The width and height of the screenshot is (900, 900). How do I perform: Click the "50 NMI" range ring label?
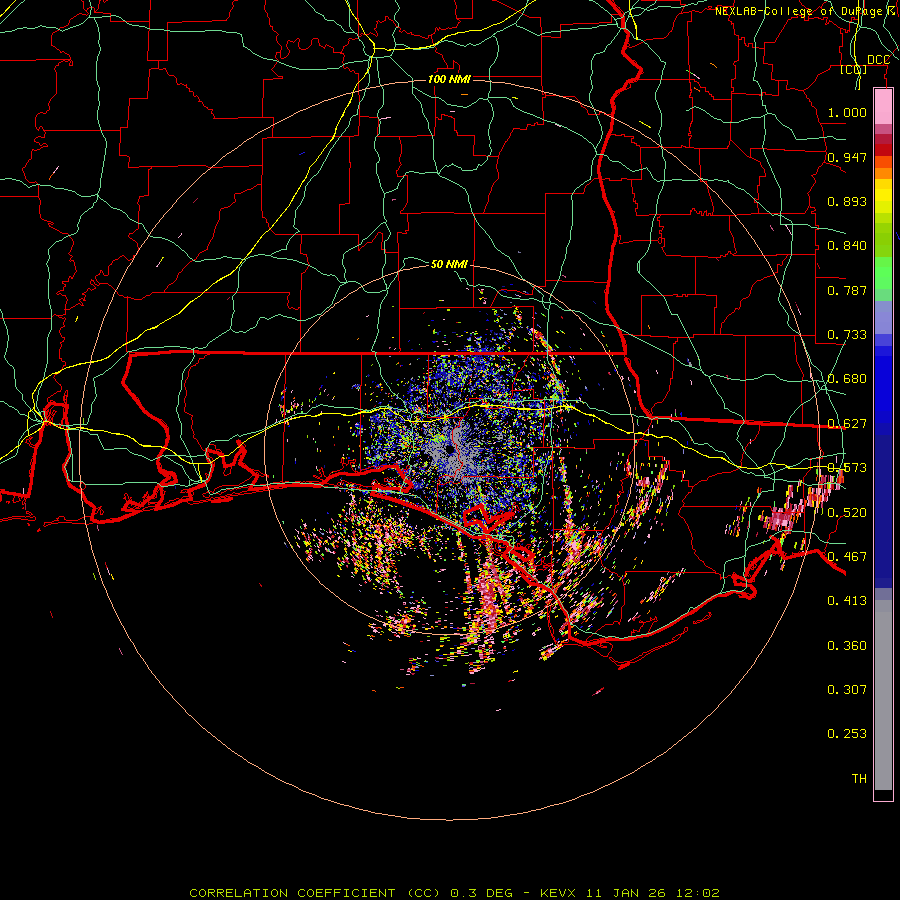[x=449, y=264]
